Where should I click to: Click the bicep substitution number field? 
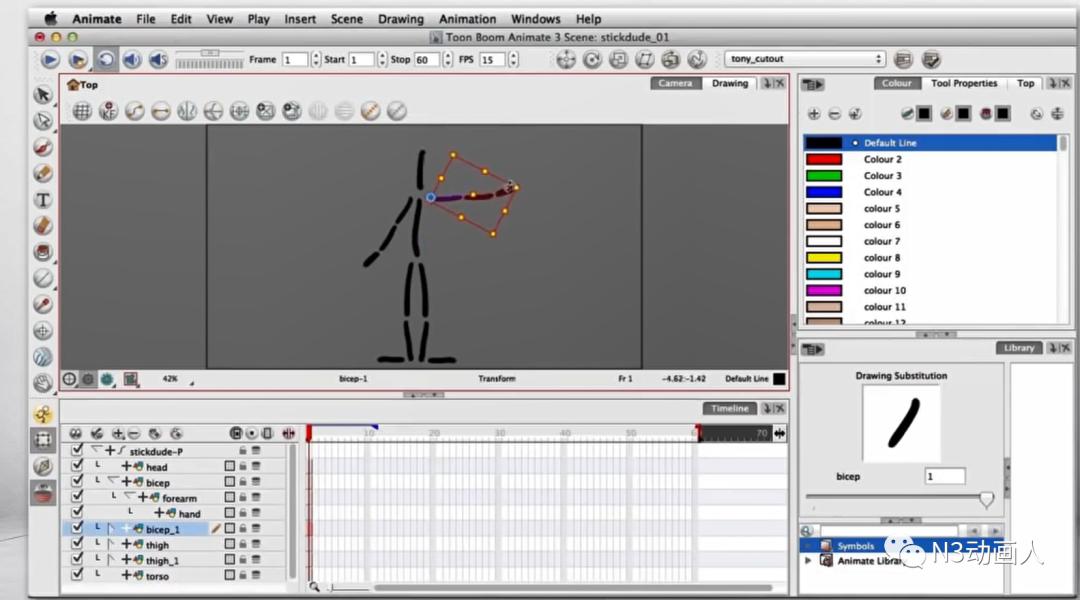[944, 476]
